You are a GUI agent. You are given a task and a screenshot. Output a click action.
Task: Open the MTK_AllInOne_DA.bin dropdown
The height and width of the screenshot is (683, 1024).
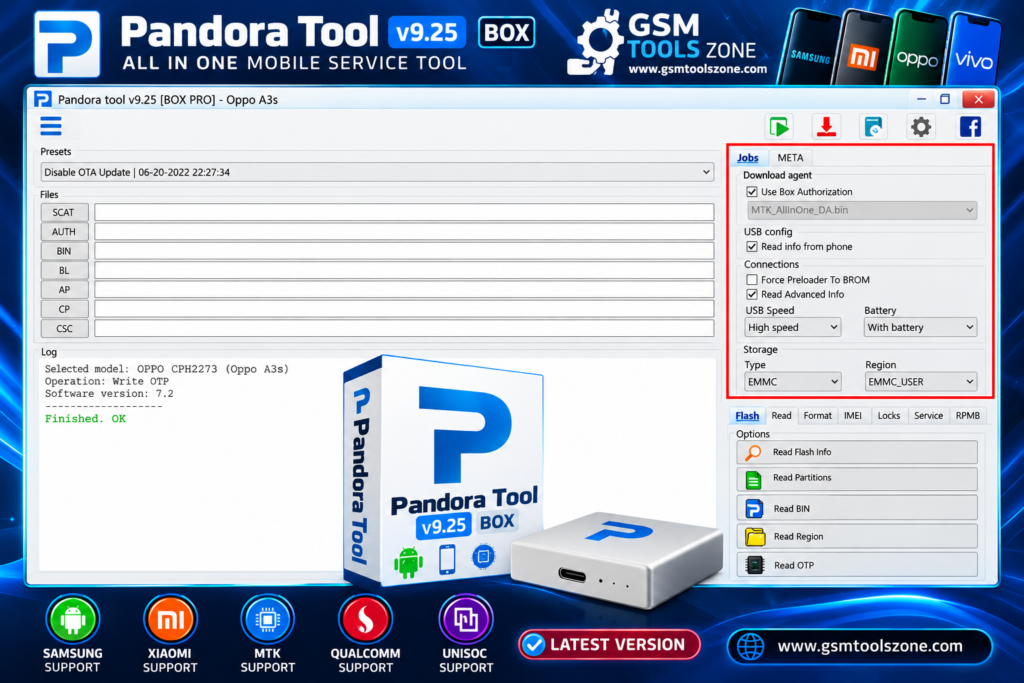pyautogui.click(x=862, y=210)
